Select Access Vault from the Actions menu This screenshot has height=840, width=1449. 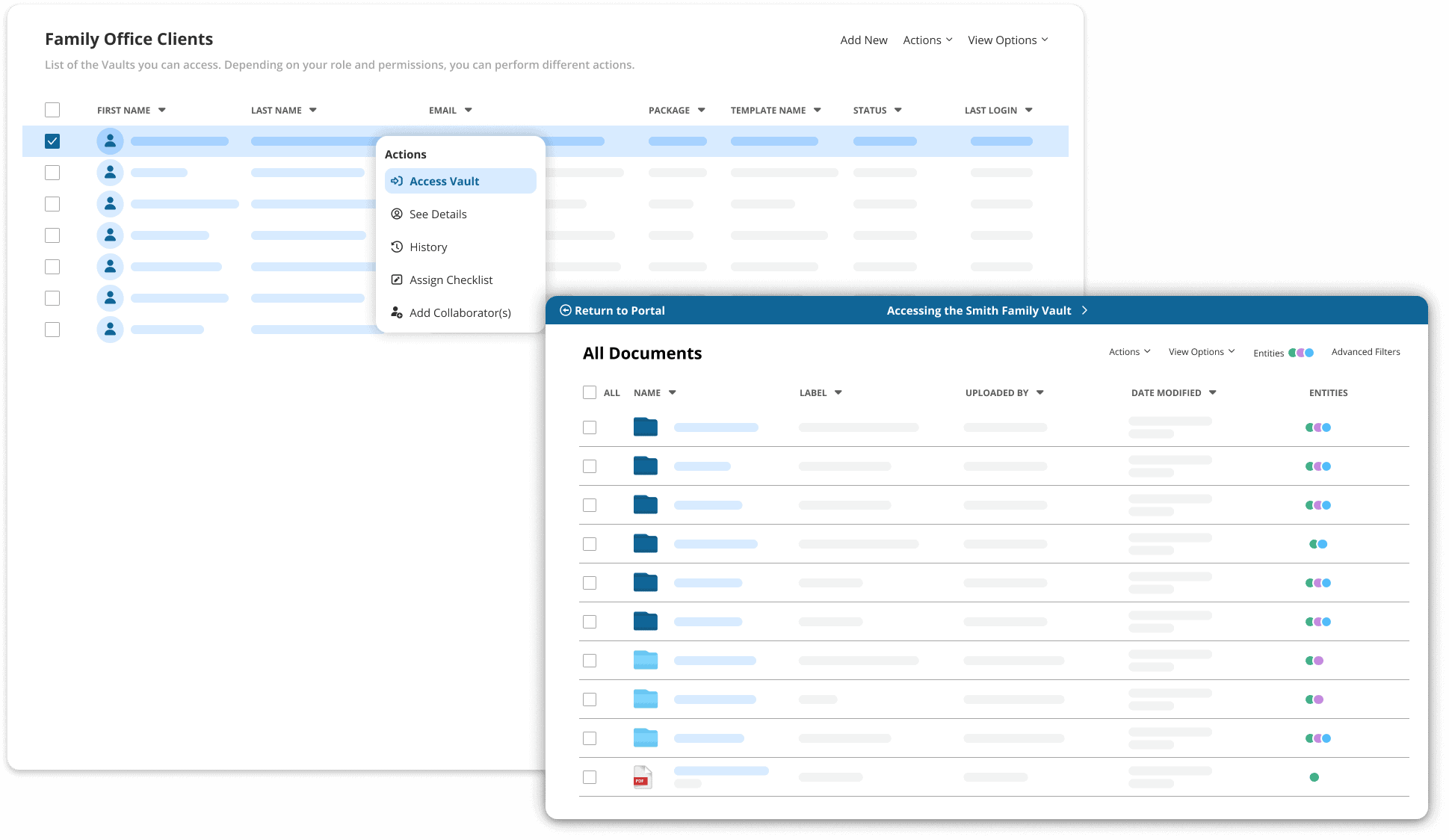coord(444,181)
